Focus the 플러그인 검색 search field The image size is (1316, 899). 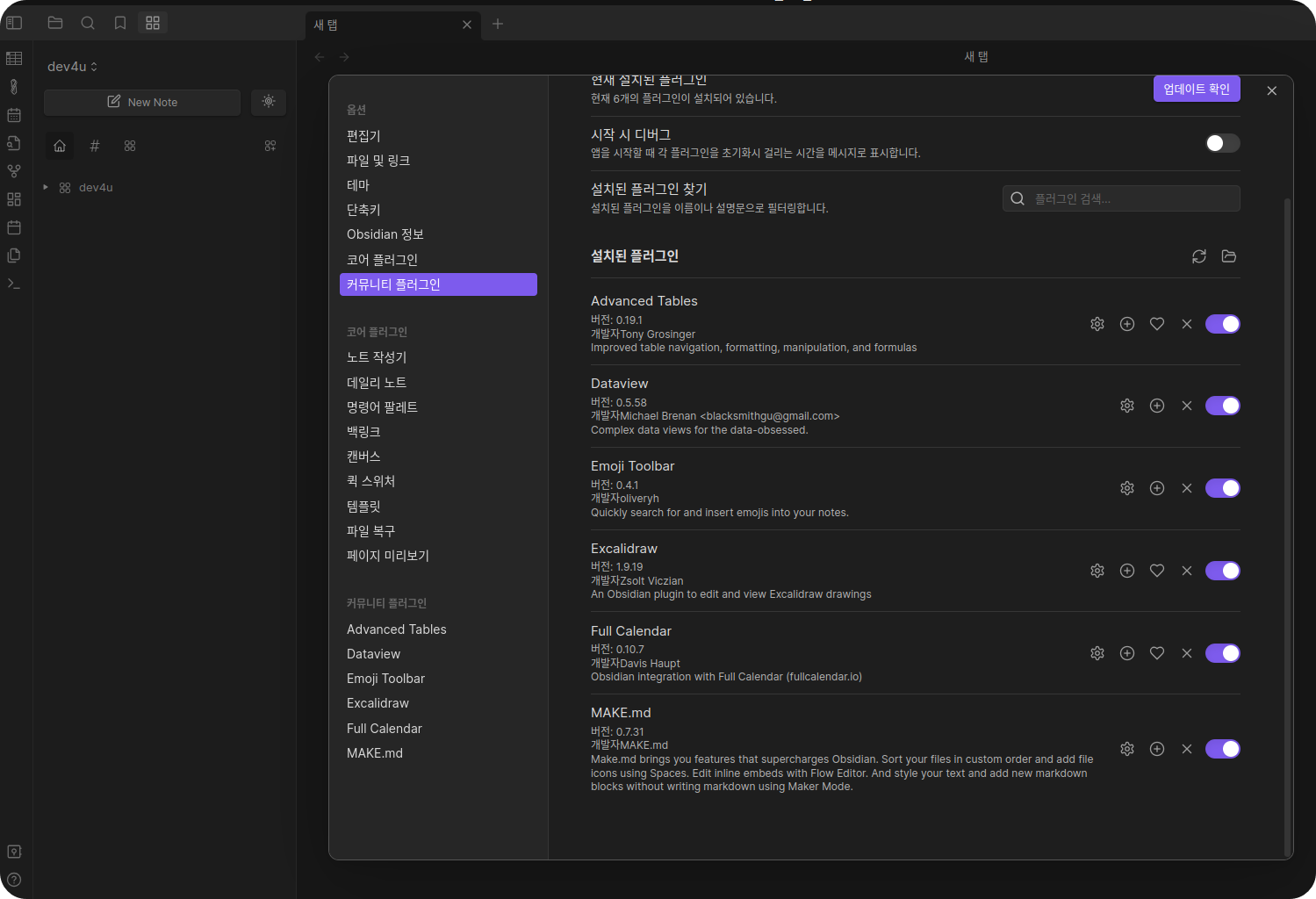click(x=1121, y=198)
